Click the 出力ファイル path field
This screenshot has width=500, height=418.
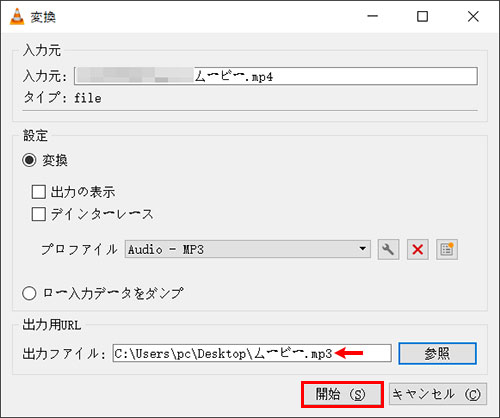pos(252,353)
